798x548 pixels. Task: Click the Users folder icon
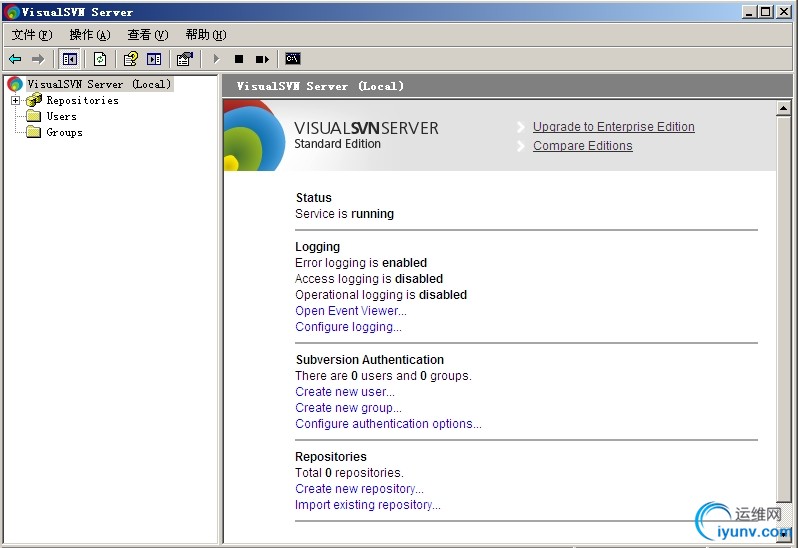tap(34, 116)
